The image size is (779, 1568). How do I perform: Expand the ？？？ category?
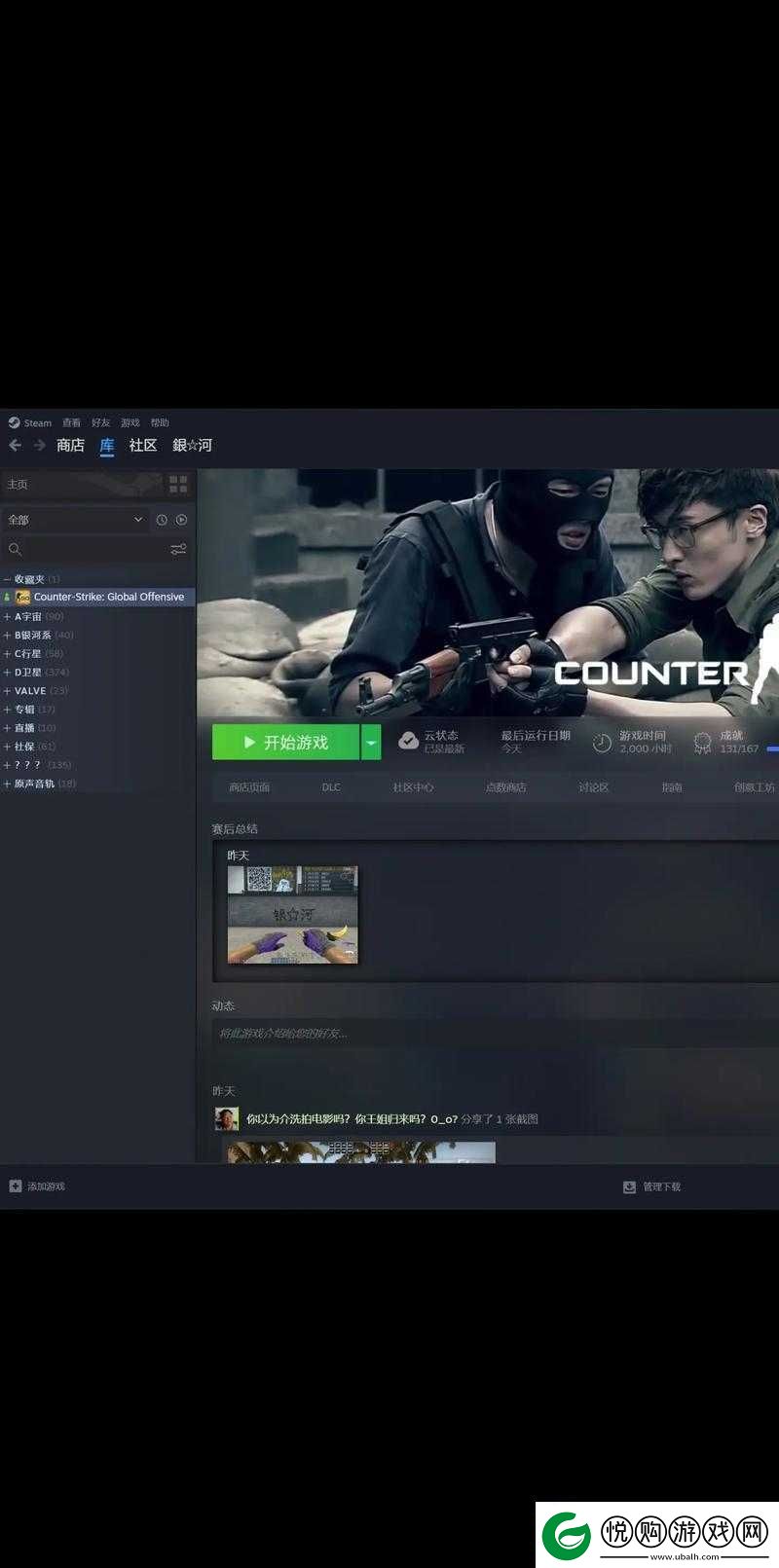pyautogui.click(x=7, y=765)
